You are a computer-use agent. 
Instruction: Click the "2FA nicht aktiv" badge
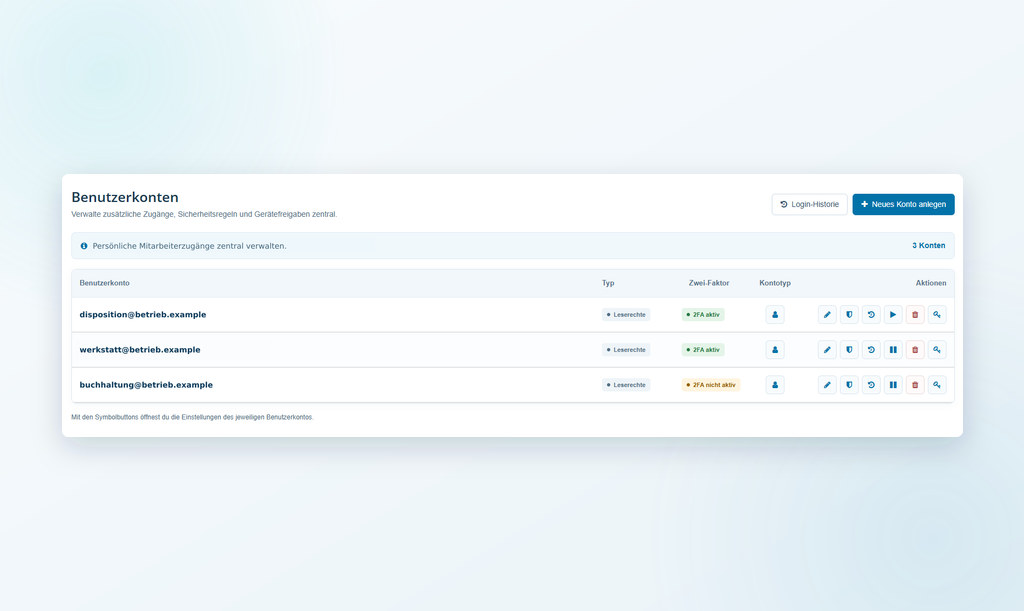point(711,385)
